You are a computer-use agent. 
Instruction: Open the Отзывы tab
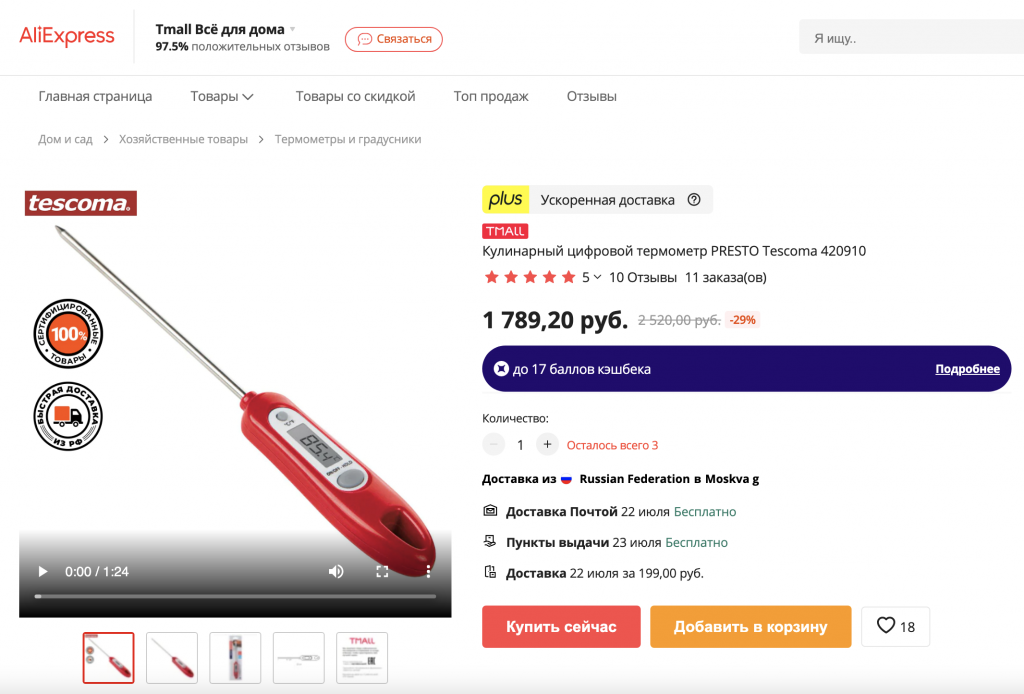pyautogui.click(x=592, y=97)
